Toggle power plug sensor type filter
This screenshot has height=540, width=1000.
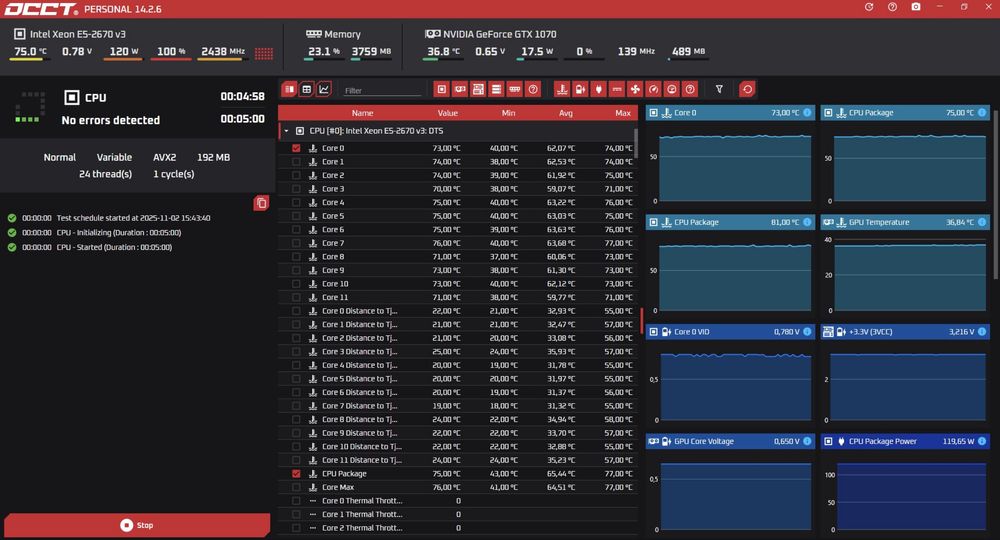pos(598,89)
